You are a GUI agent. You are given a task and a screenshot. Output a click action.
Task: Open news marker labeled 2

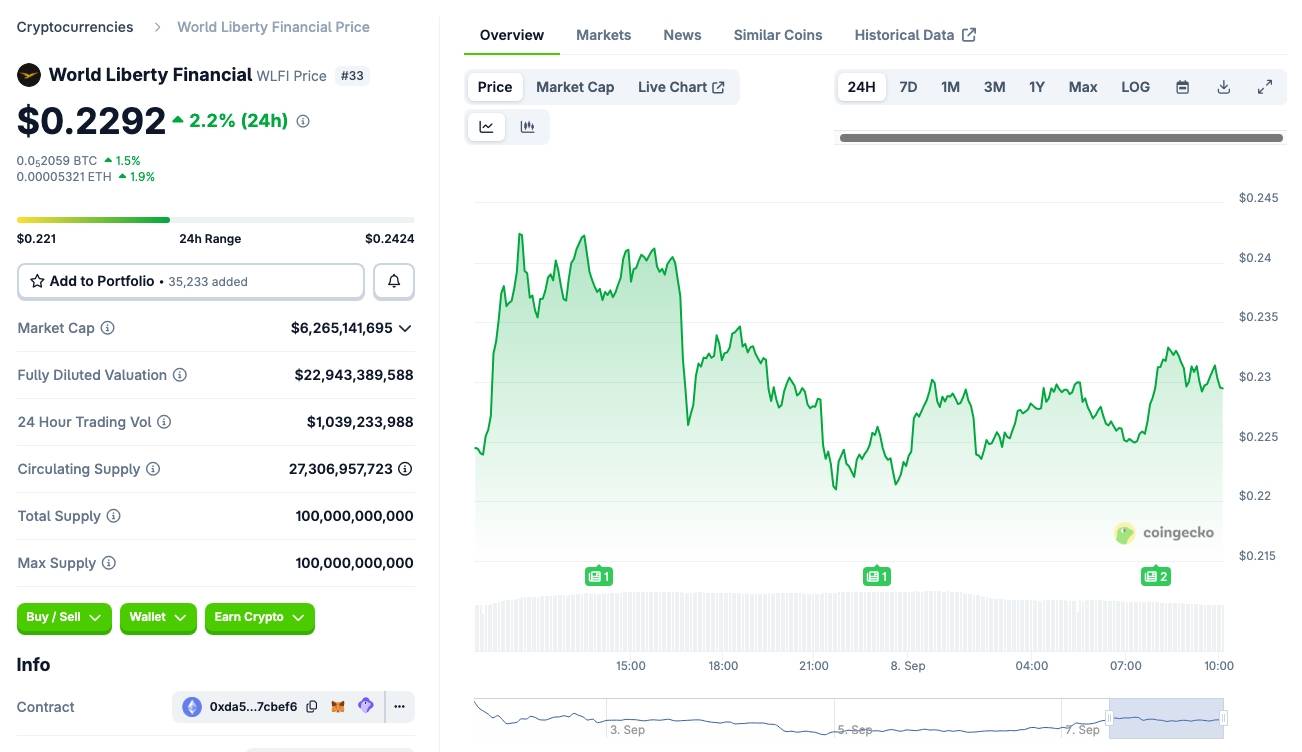click(x=1156, y=576)
